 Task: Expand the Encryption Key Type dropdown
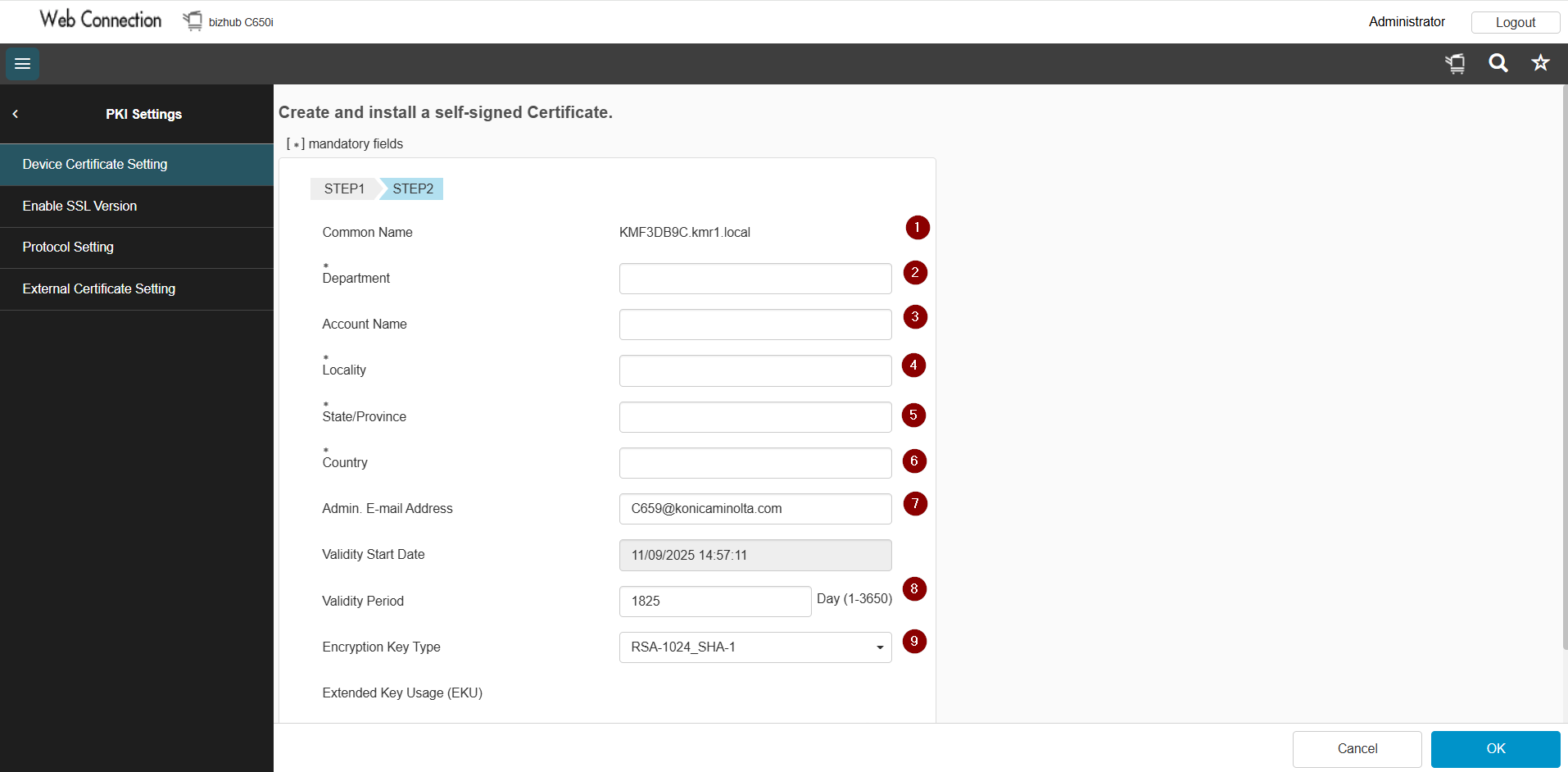[x=755, y=647]
